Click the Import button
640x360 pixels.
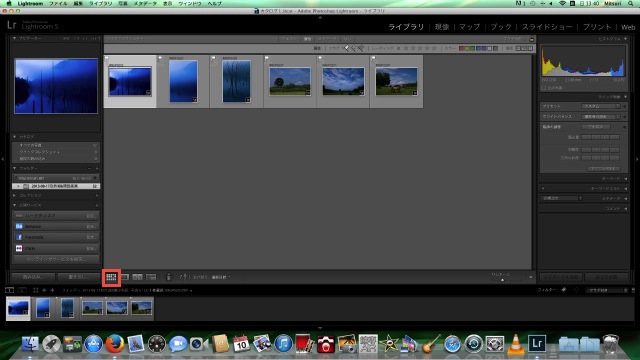33,277
